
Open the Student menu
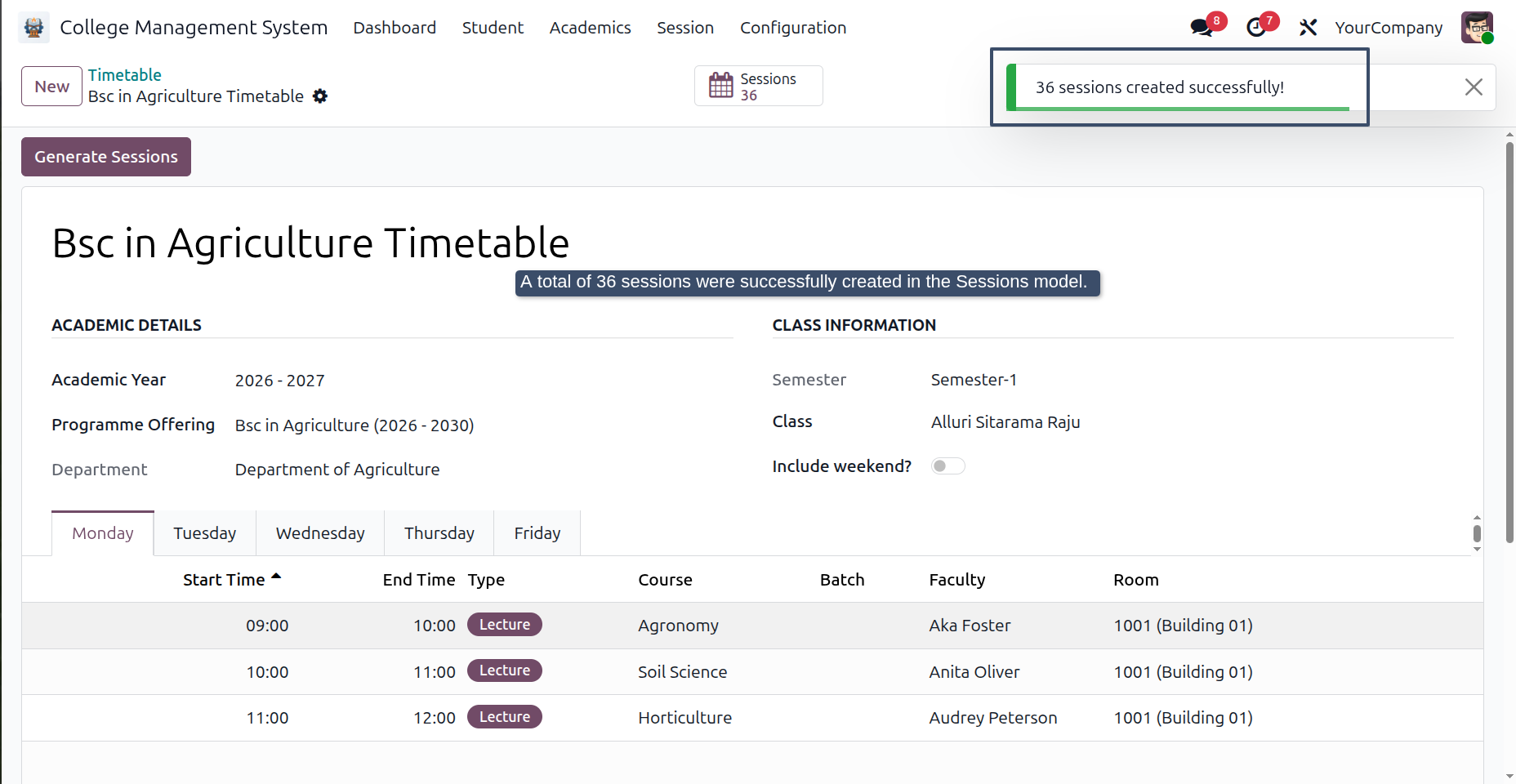pyautogui.click(x=493, y=28)
